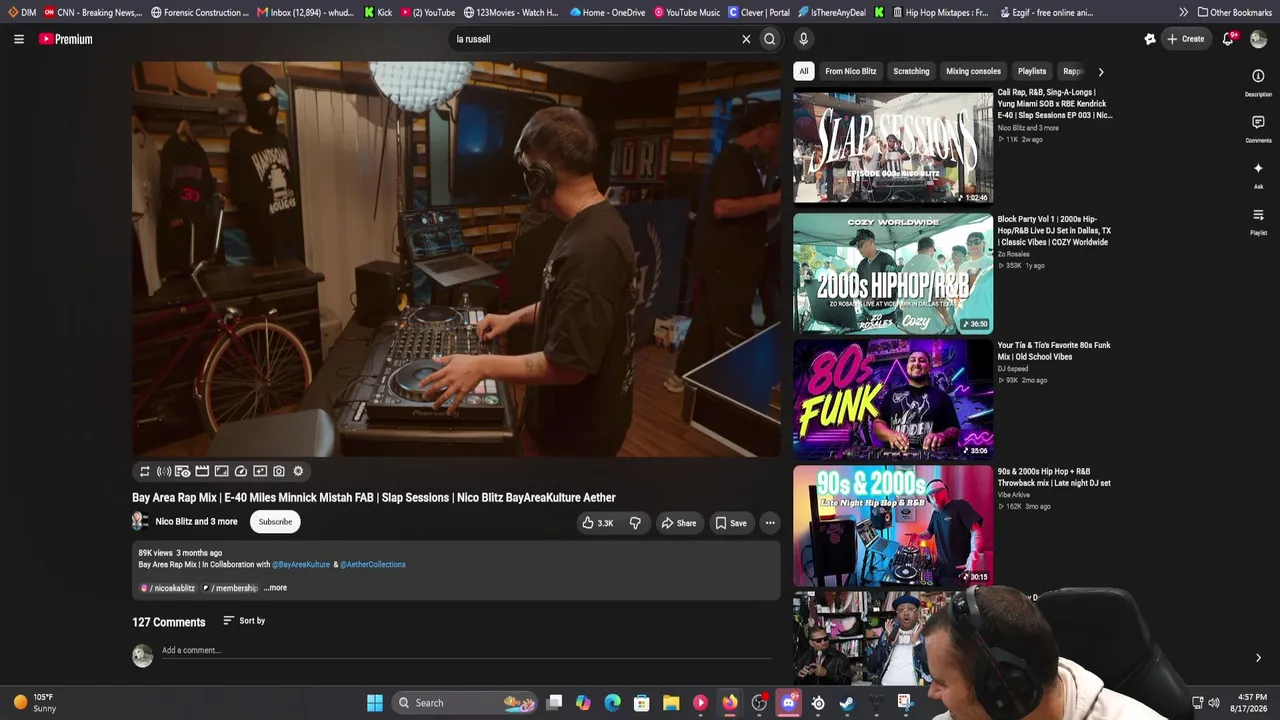Open Microsoft Store from the taskbar
Image resolution: width=1280 pixels, height=720 pixels.
pos(642,703)
